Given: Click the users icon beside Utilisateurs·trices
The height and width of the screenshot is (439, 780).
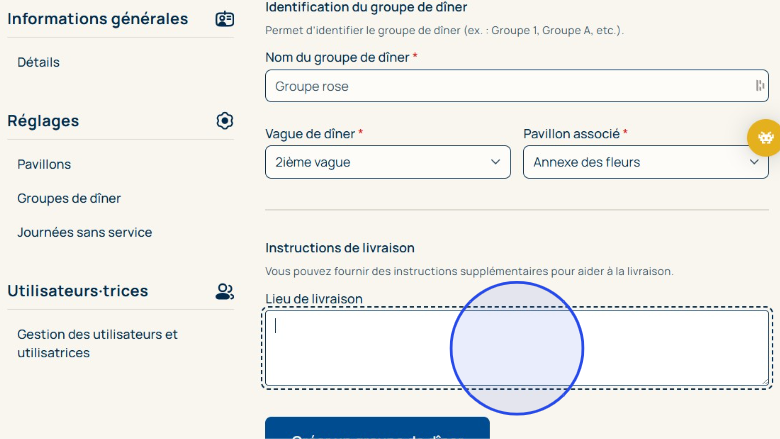Looking at the screenshot, I should 225,291.
